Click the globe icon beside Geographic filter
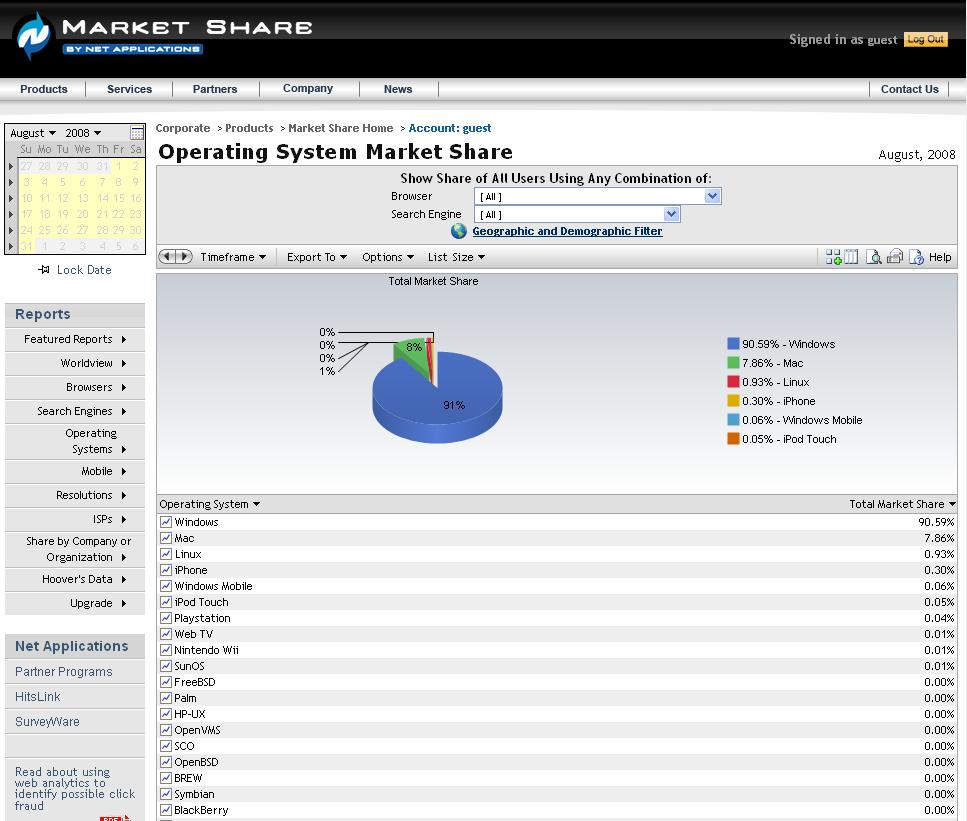The width and height of the screenshot is (967, 821). click(x=458, y=231)
